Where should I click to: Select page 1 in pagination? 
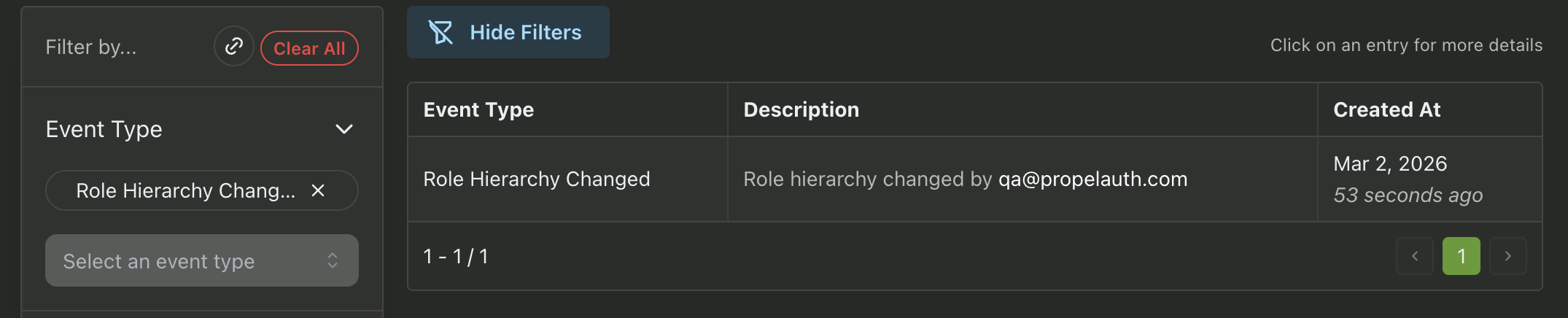click(x=1461, y=256)
